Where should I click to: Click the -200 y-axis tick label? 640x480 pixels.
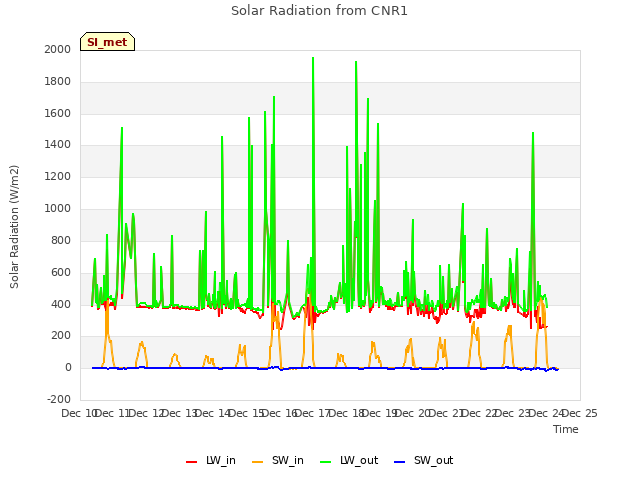pyautogui.click(x=59, y=400)
